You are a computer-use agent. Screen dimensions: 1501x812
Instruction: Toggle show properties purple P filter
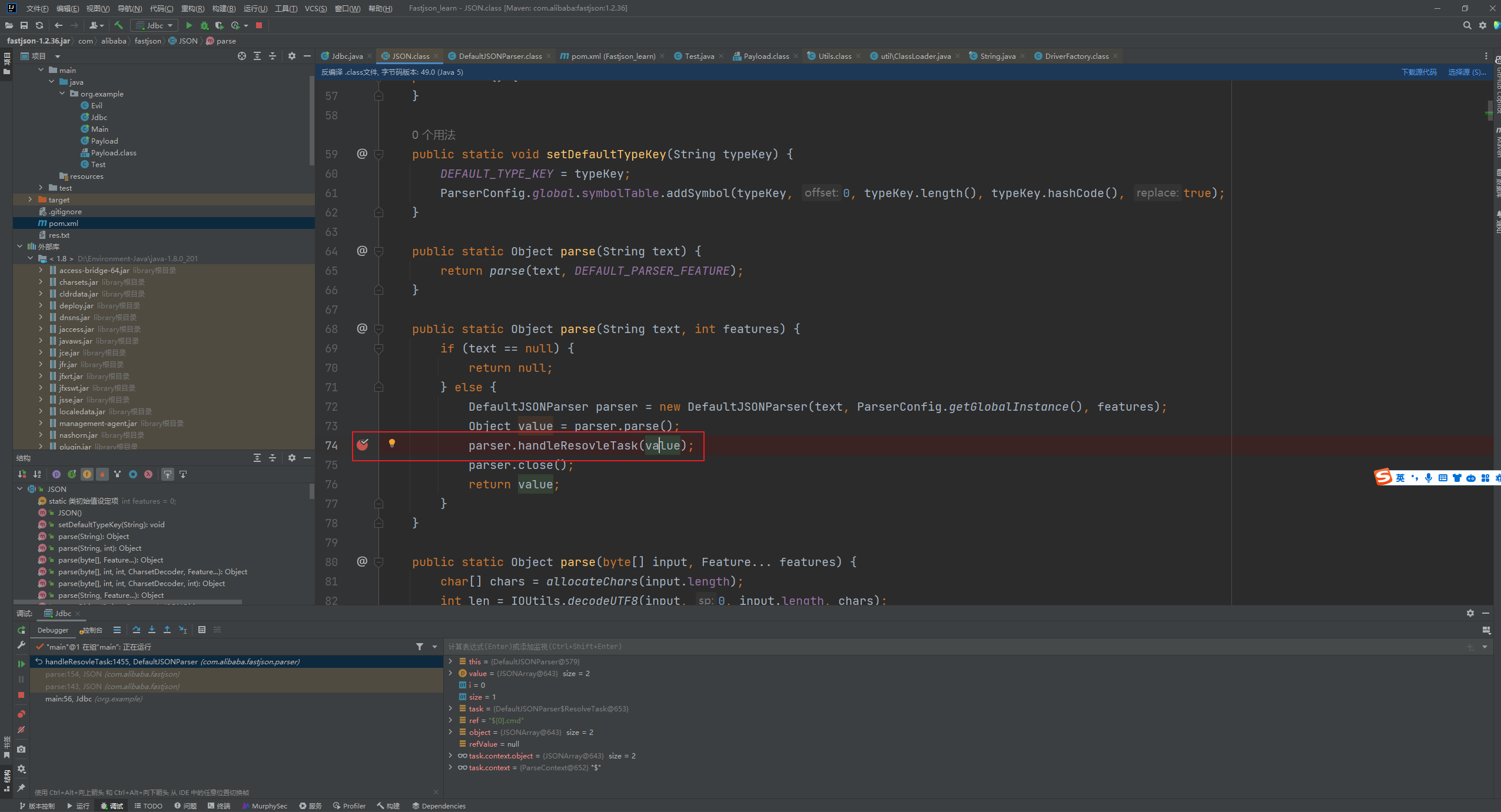[57, 474]
